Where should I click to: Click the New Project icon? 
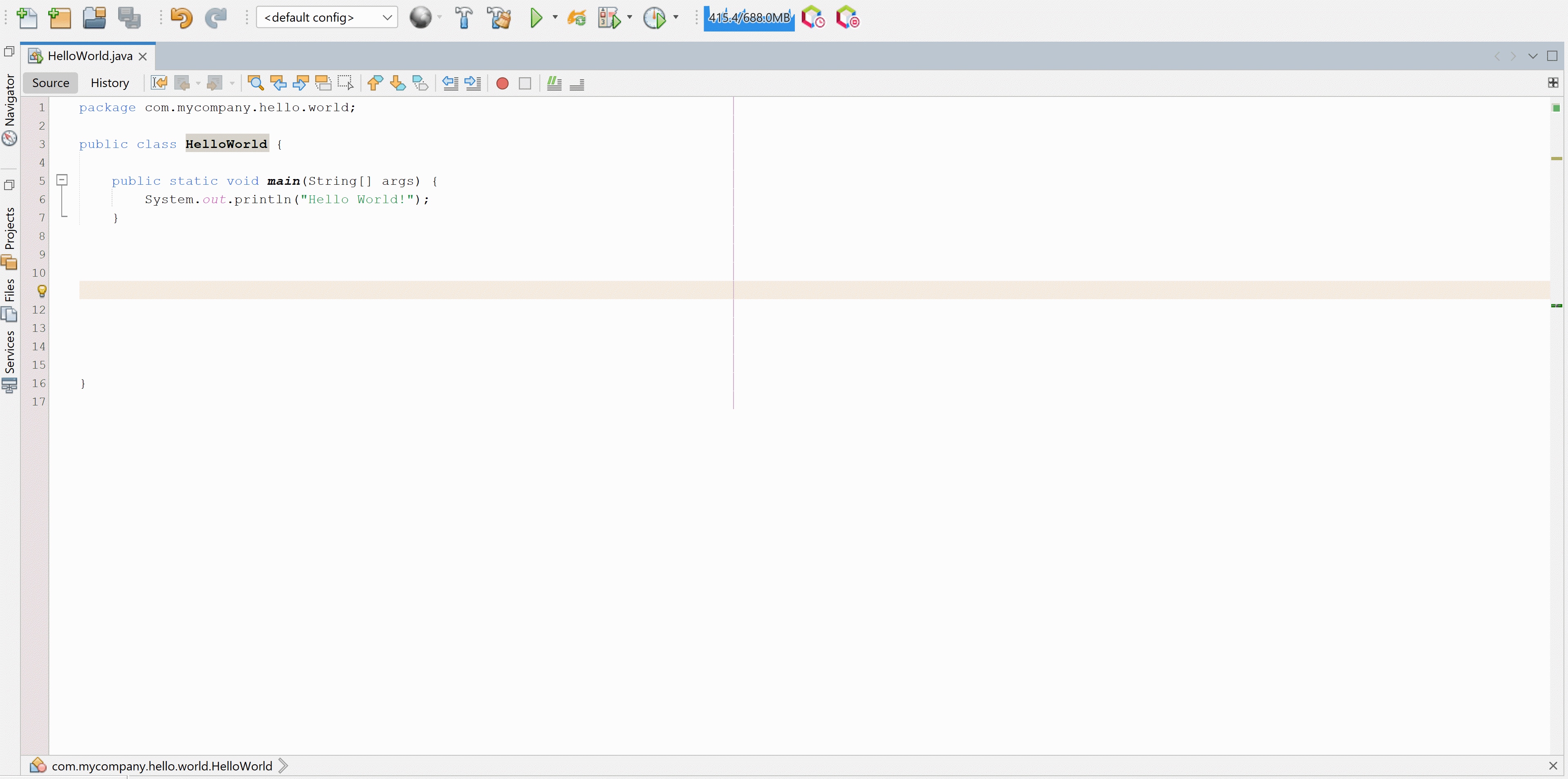click(x=60, y=18)
